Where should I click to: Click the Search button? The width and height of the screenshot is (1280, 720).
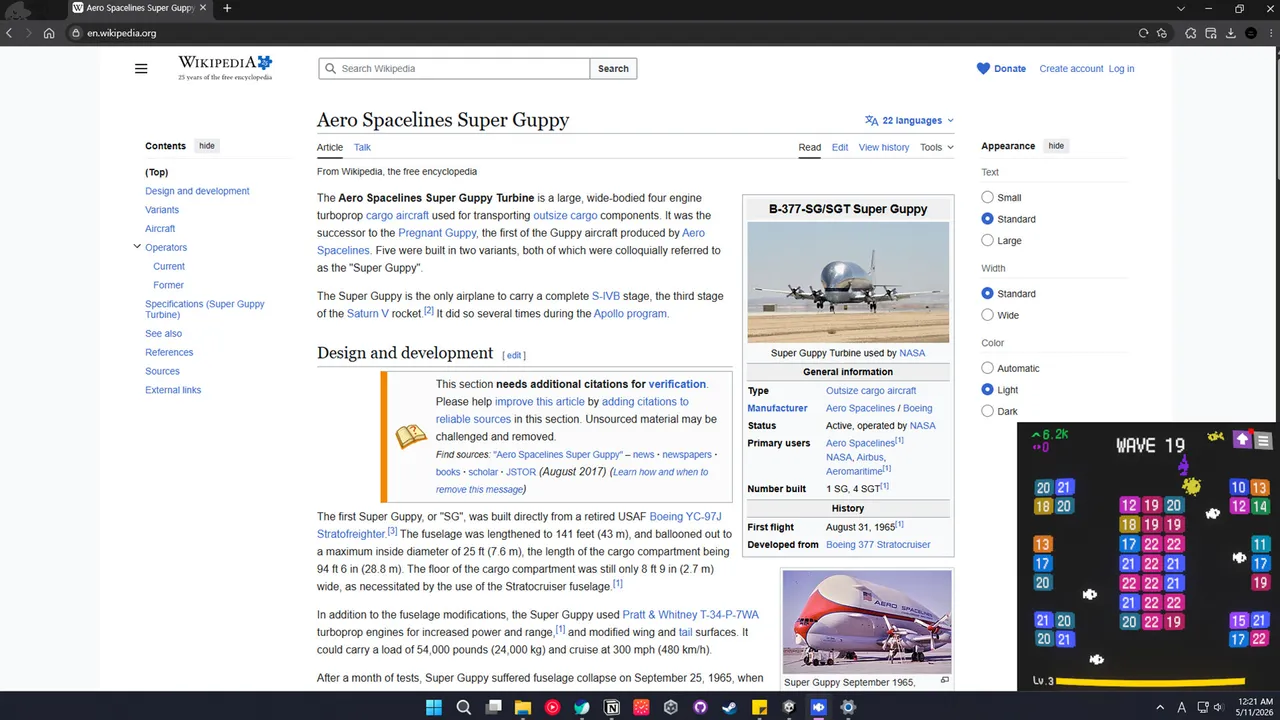pyautogui.click(x=613, y=69)
